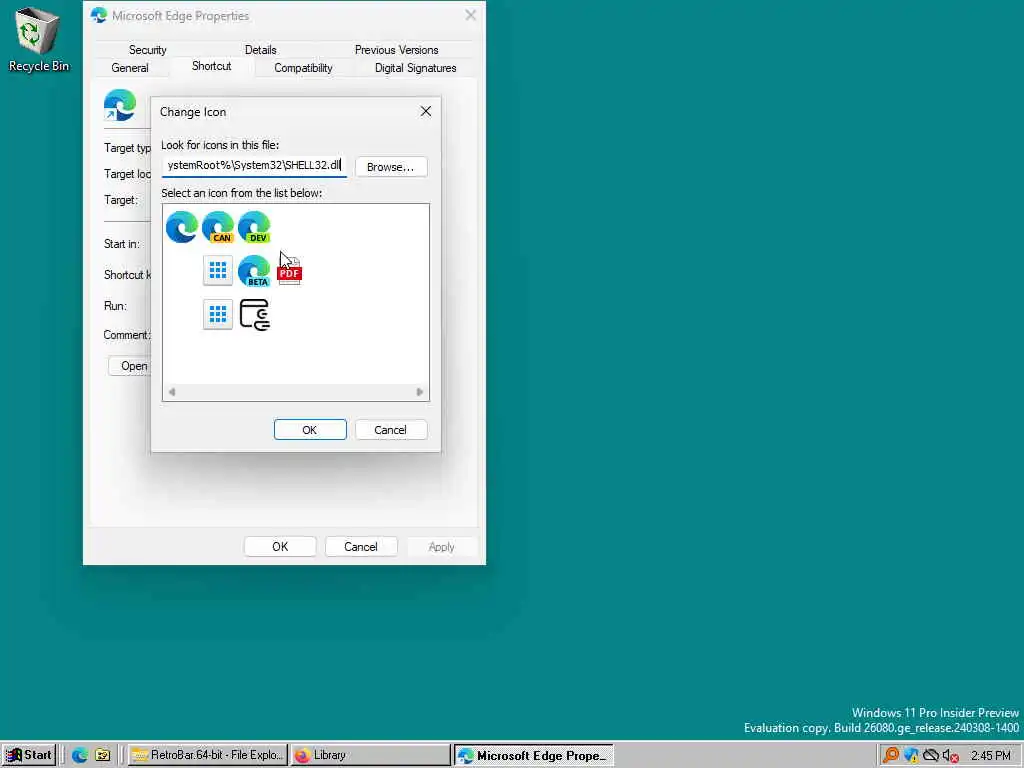Click Microsoft Edge Properties taskbar button
Image resolution: width=1024 pixels, height=768 pixels.
click(x=534, y=755)
